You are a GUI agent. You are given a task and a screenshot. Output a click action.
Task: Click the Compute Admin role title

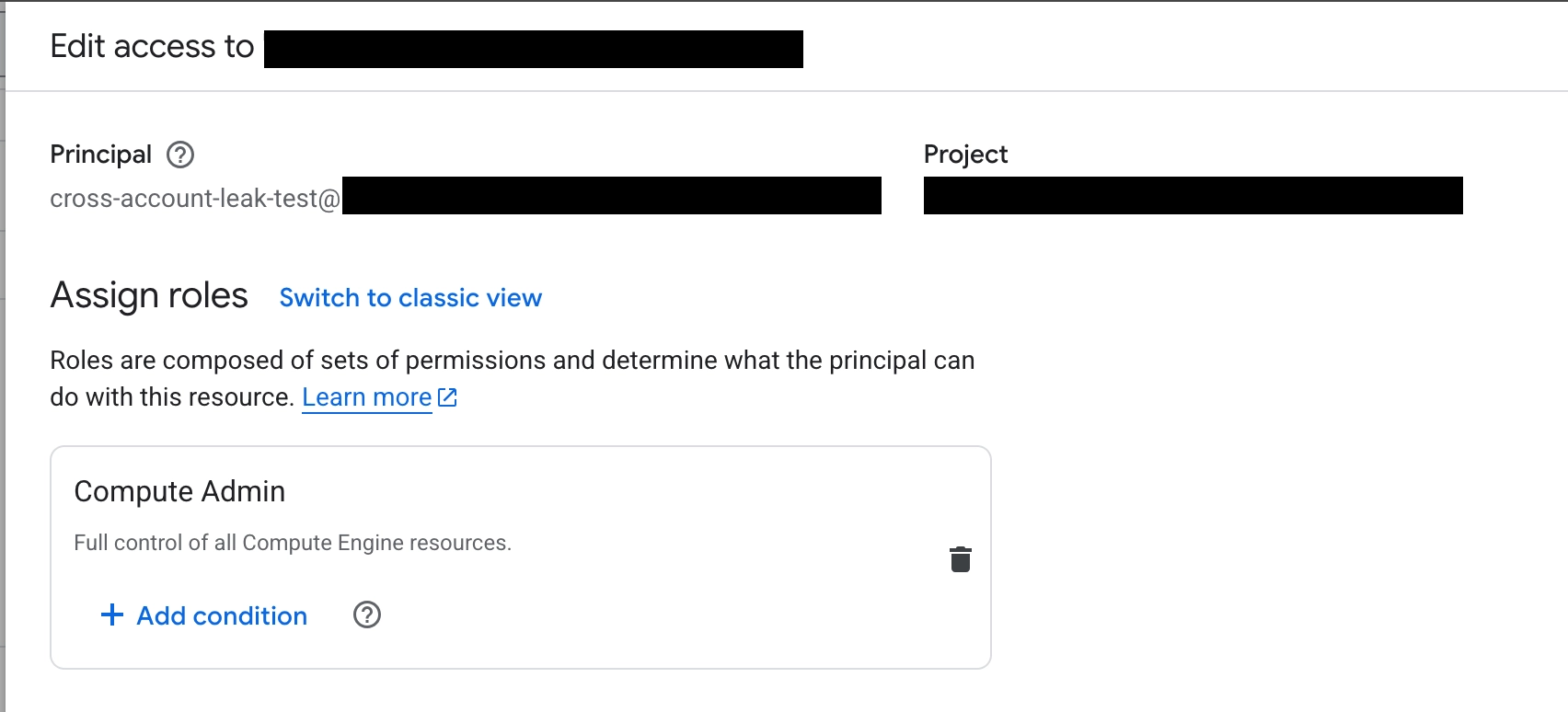pos(179,491)
